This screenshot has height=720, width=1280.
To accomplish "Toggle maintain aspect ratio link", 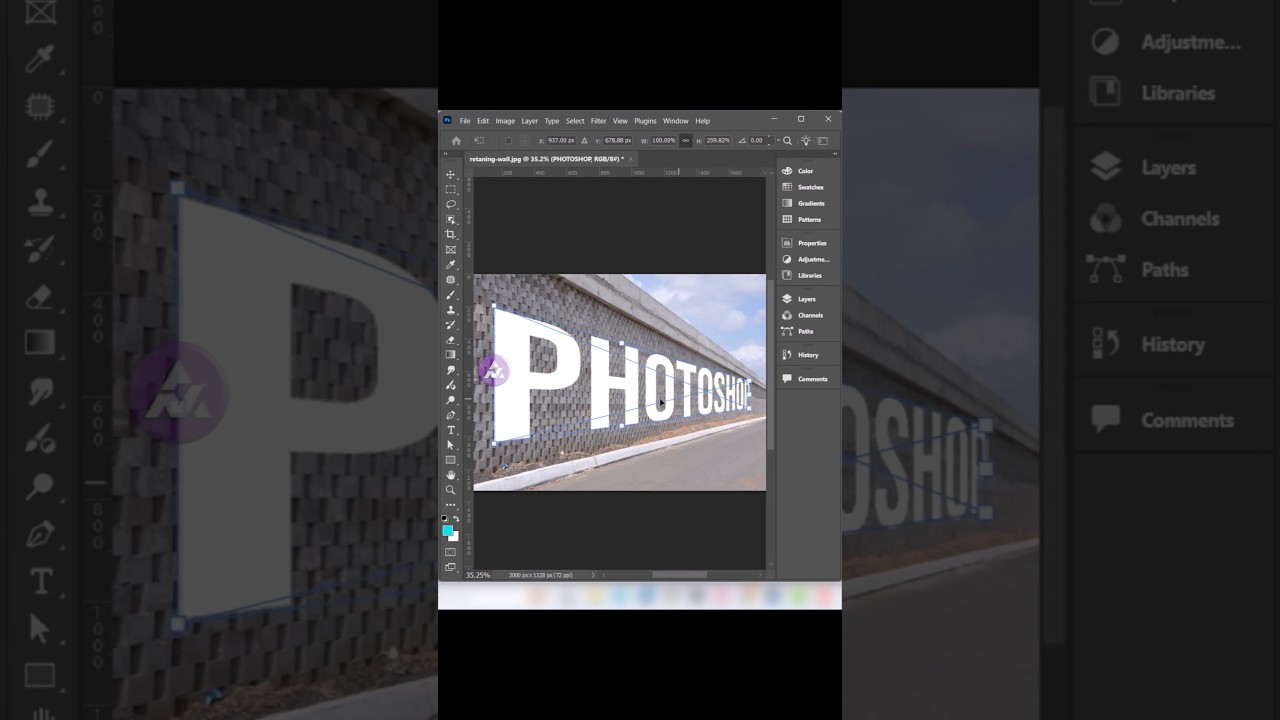I will (685, 141).
